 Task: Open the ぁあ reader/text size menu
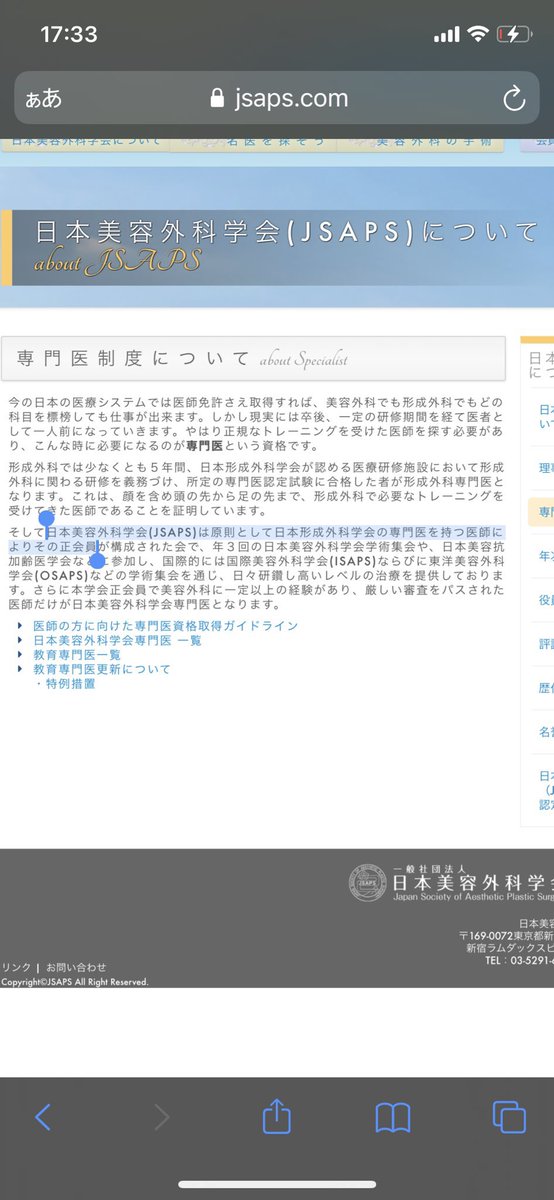pyautogui.click(x=44, y=98)
